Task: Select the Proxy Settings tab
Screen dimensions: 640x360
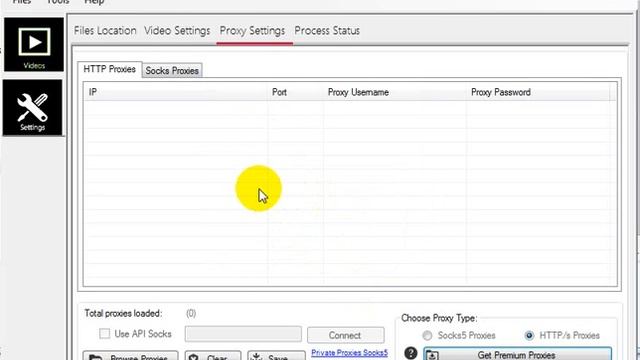Action: 252,31
